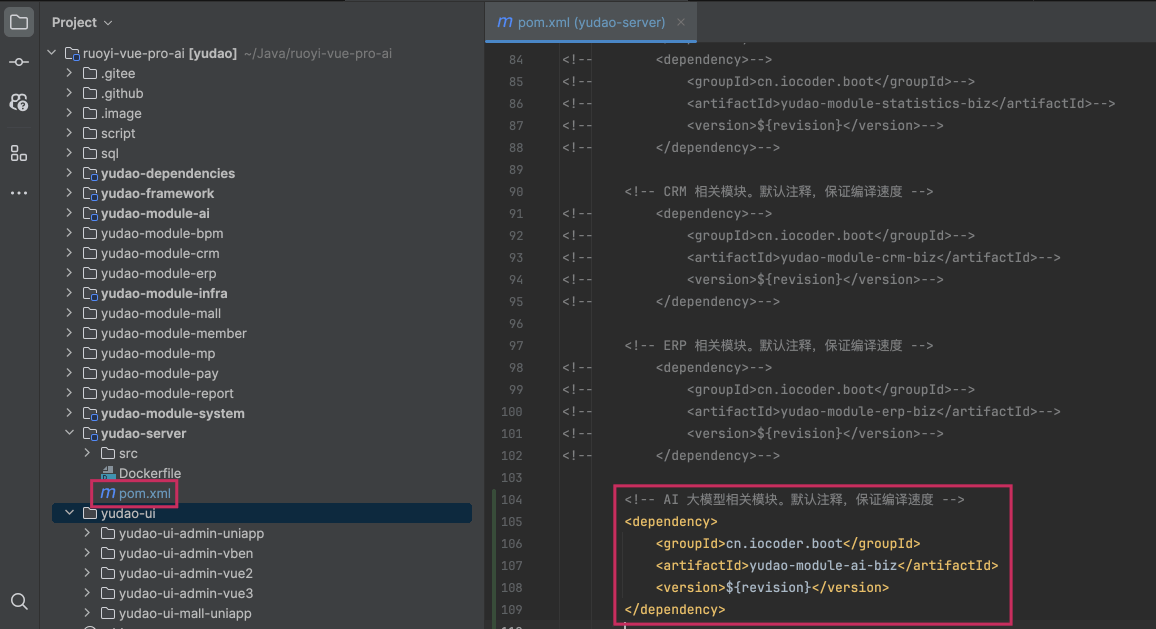1156x629 pixels.
Task: Select the yudao-framework module
Action: pos(157,193)
